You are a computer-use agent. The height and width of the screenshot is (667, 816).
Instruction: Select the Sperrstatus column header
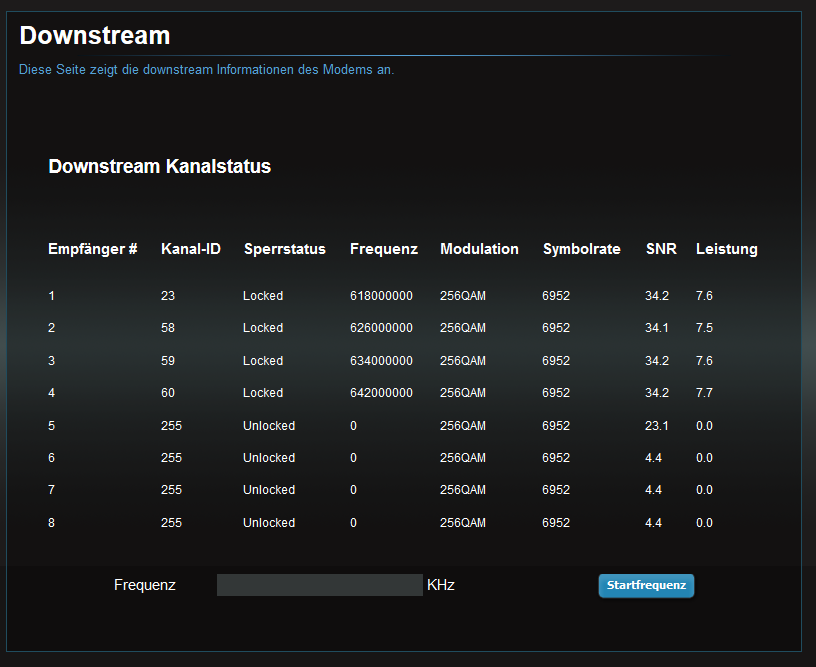pyautogui.click(x=284, y=249)
